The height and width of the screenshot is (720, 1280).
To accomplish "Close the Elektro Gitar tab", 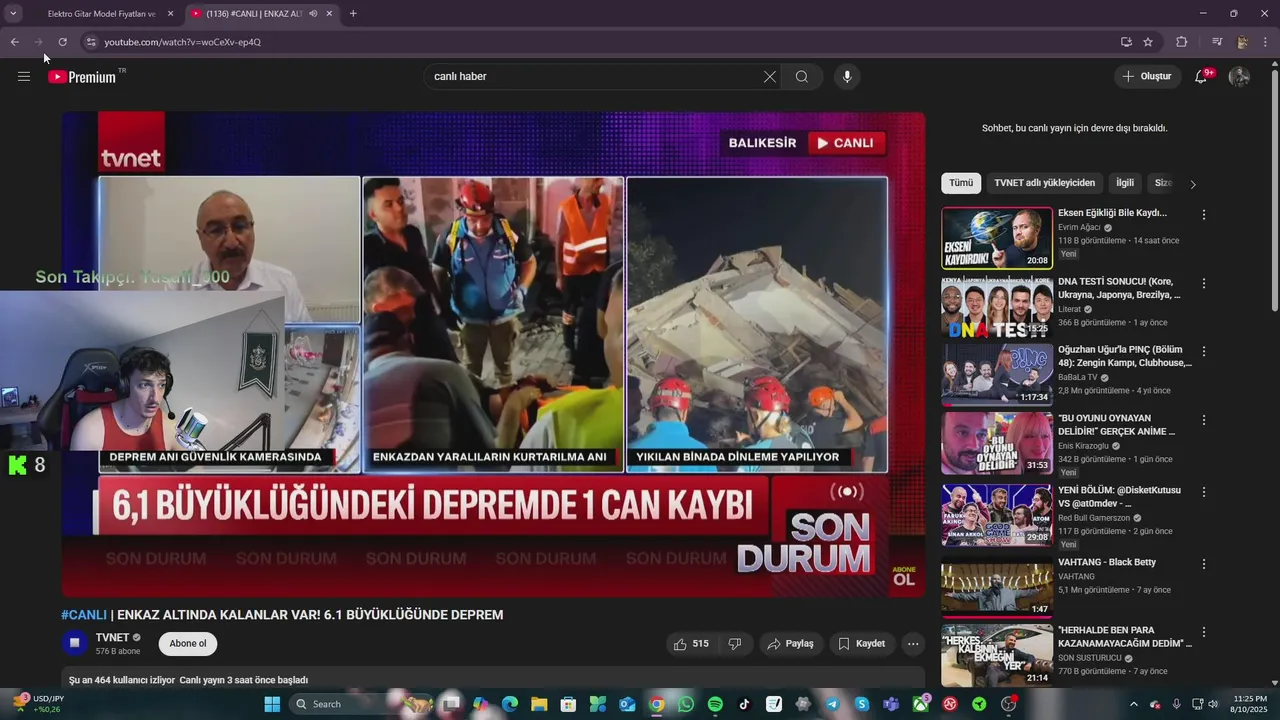I will coord(170,14).
